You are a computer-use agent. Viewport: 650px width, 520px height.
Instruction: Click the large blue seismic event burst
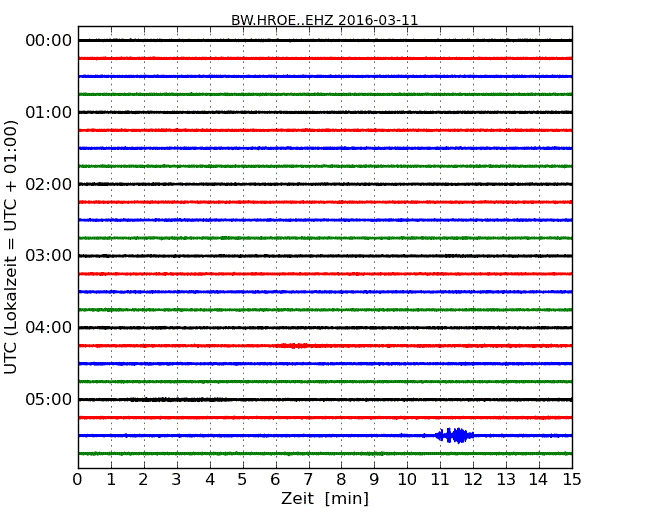(x=454, y=435)
